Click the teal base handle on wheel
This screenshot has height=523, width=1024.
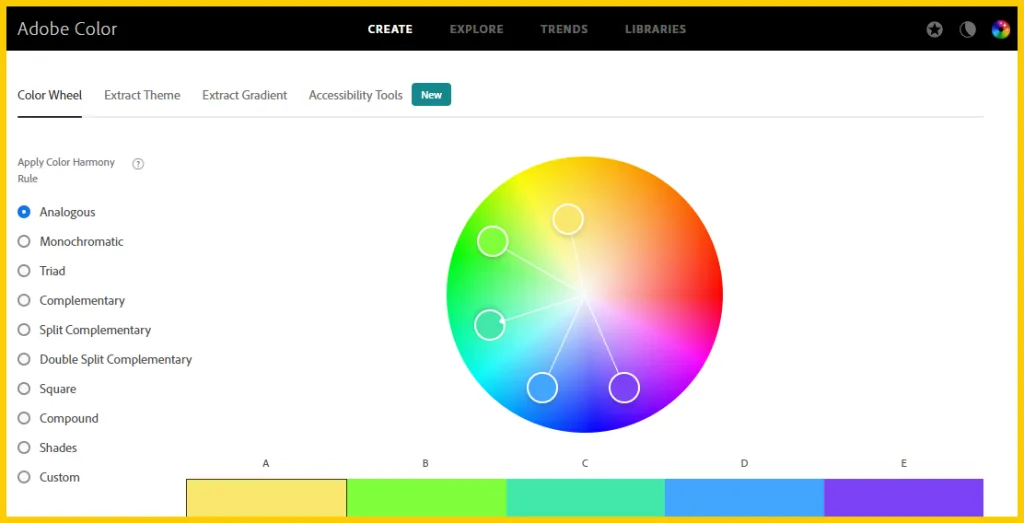(489, 325)
